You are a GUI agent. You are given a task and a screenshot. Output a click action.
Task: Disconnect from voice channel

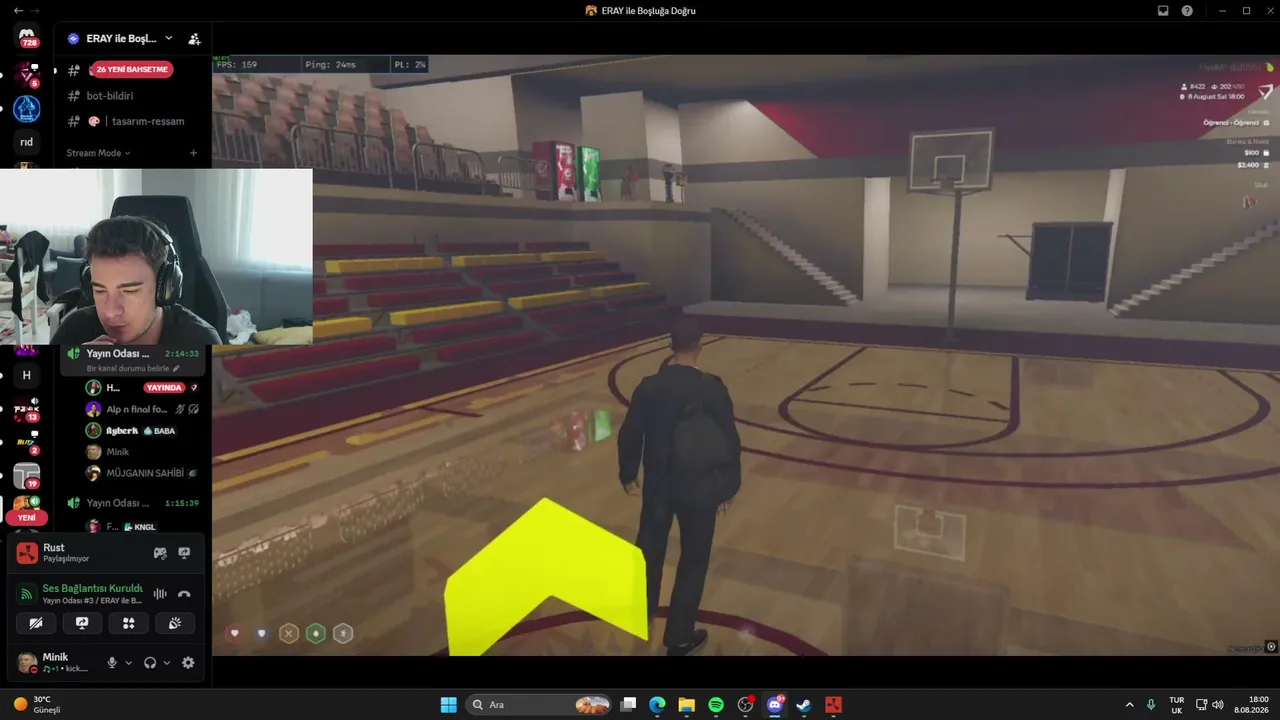point(184,594)
